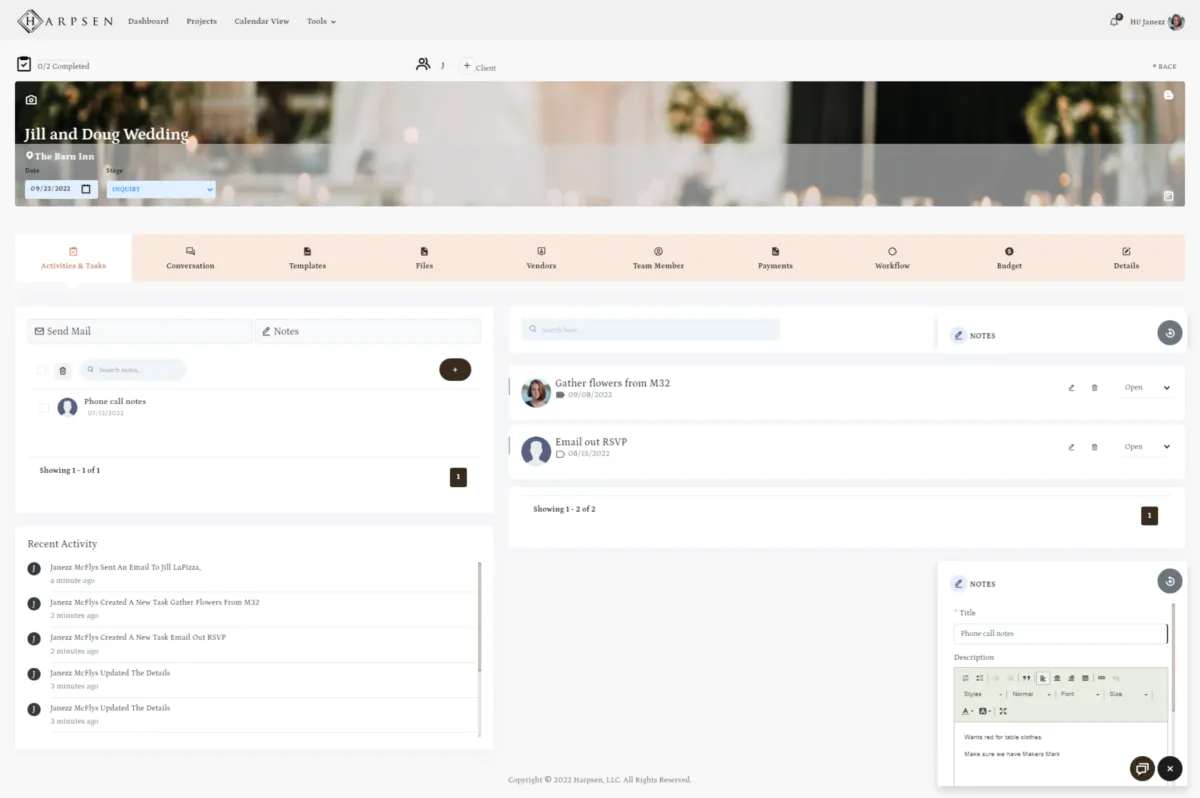Switch to the Payments tab
This screenshot has width=1200, height=798.
775,258
